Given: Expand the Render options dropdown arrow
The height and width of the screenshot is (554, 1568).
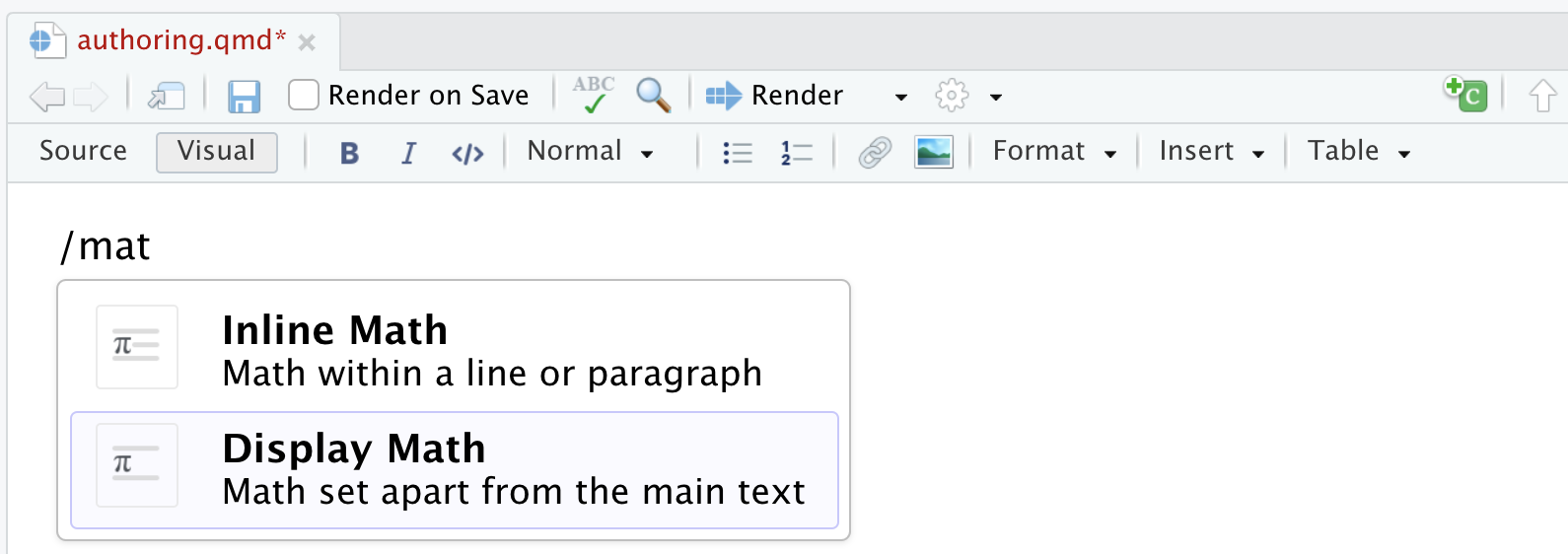Looking at the screenshot, I should [900, 97].
